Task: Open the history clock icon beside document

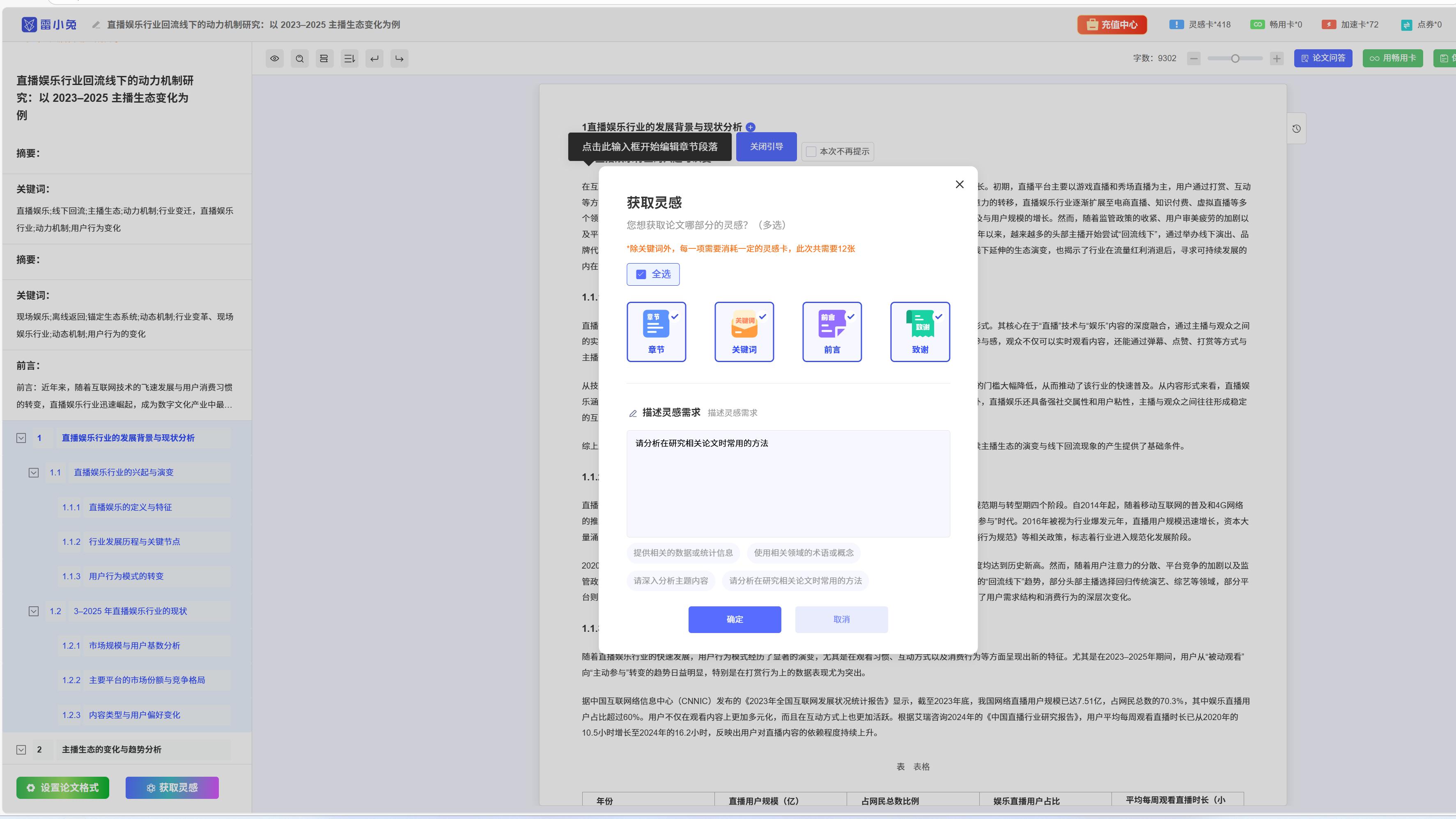Action: pyautogui.click(x=1296, y=129)
